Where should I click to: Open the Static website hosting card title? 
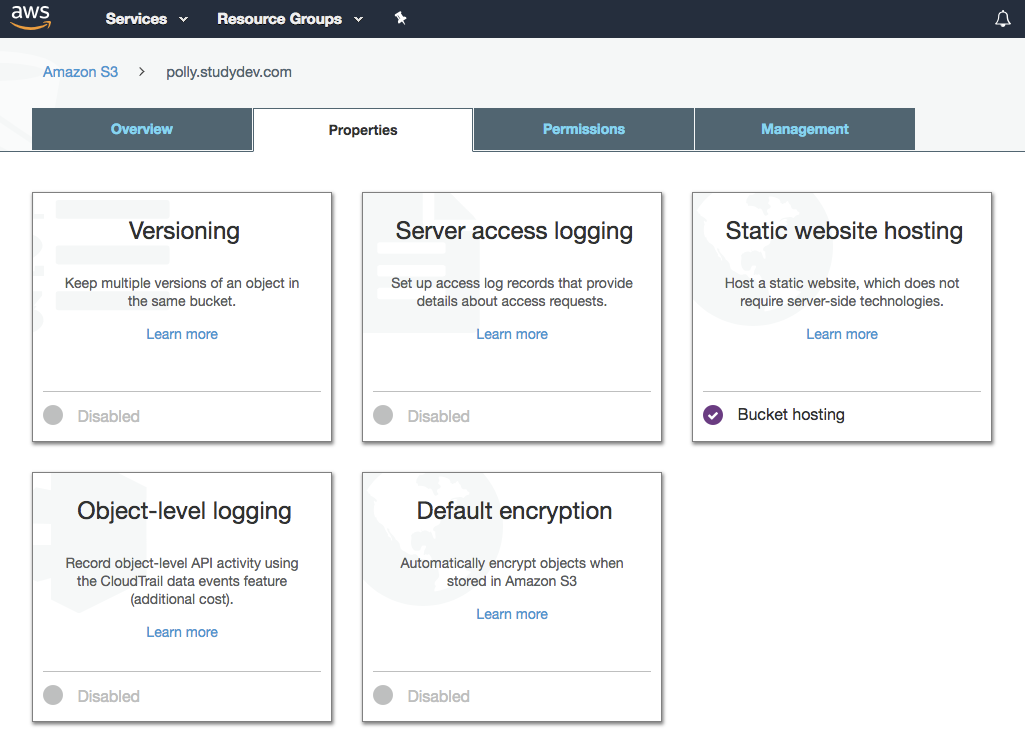coord(844,231)
